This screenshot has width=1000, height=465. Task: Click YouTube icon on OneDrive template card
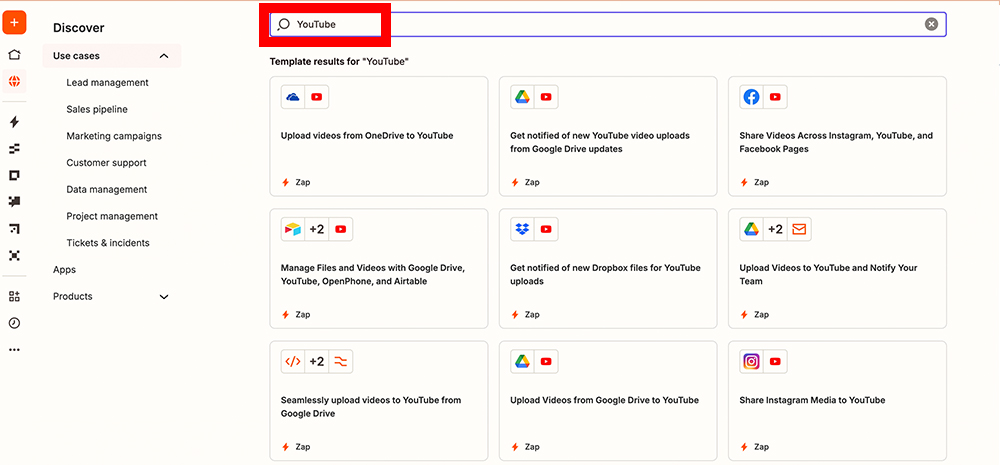coord(316,97)
